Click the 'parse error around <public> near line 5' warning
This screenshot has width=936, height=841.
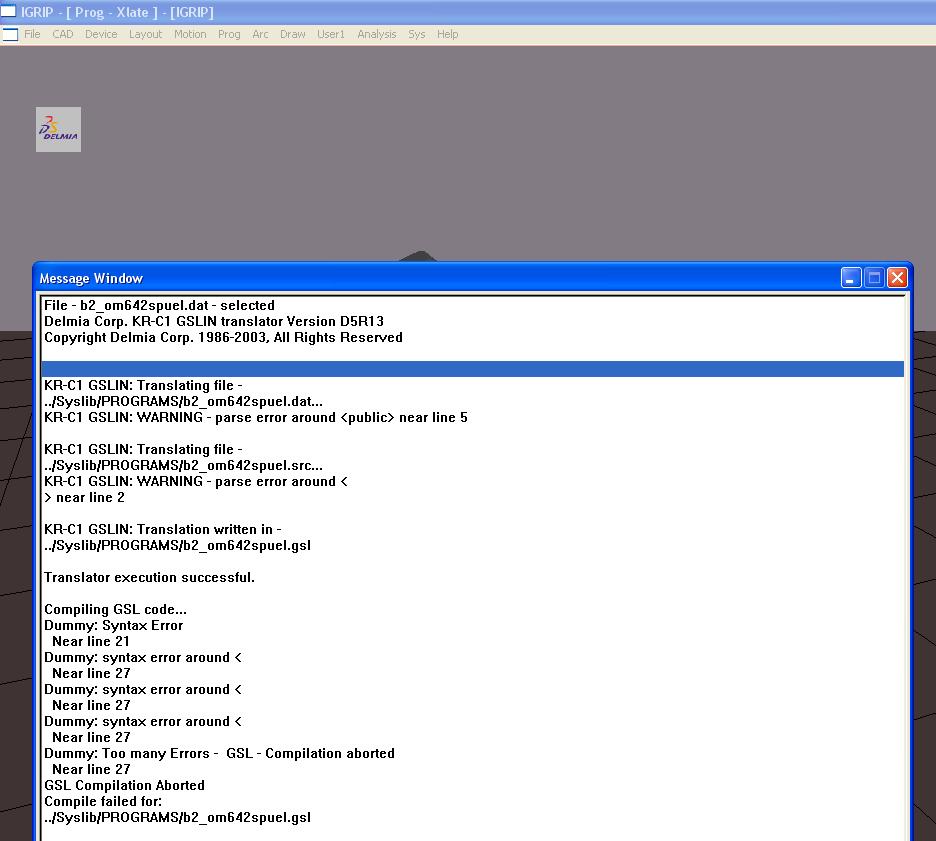pyautogui.click(x=255, y=417)
